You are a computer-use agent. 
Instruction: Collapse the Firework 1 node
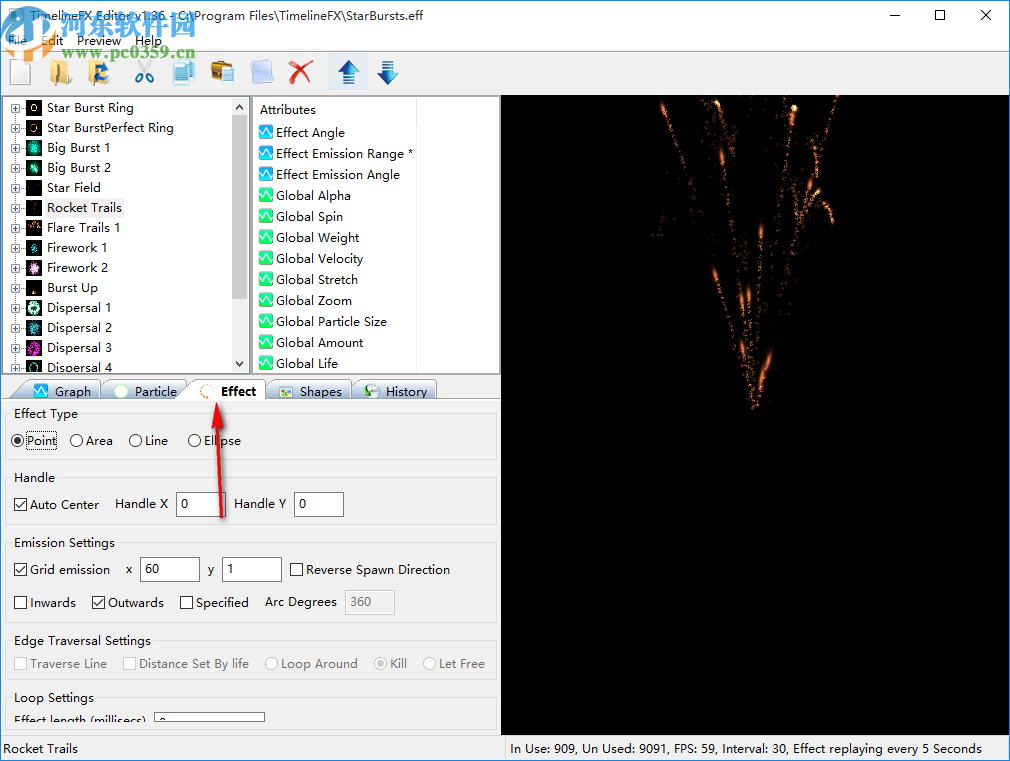14,247
